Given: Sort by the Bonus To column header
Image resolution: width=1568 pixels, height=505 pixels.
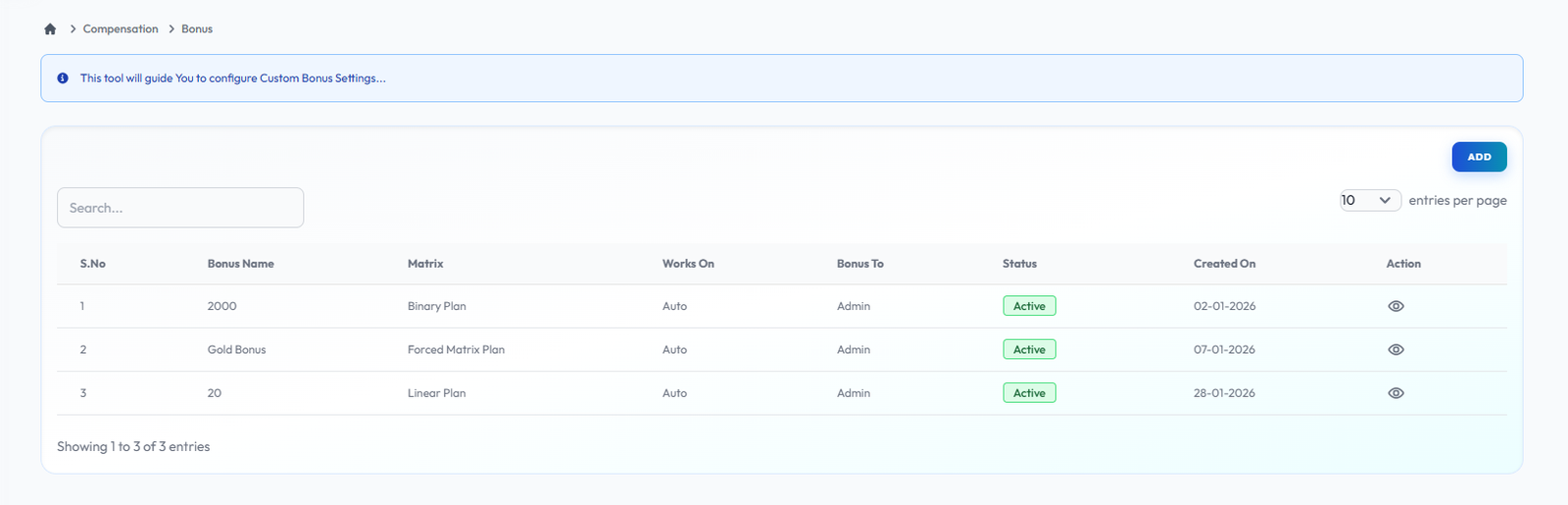Looking at the screenshot, I should coord(860,264).
